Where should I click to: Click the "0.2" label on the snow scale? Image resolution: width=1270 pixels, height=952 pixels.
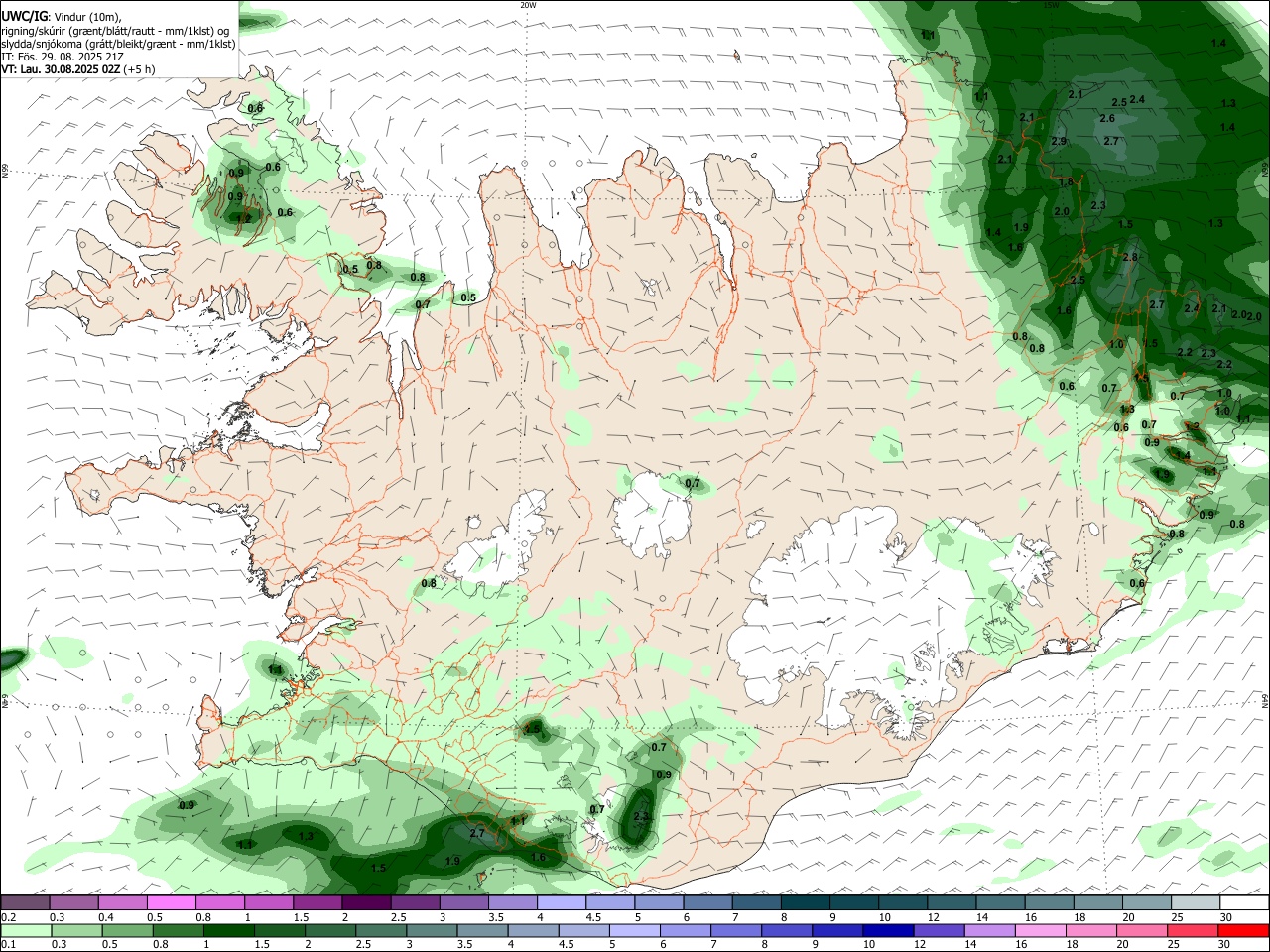tap(8, 917)
